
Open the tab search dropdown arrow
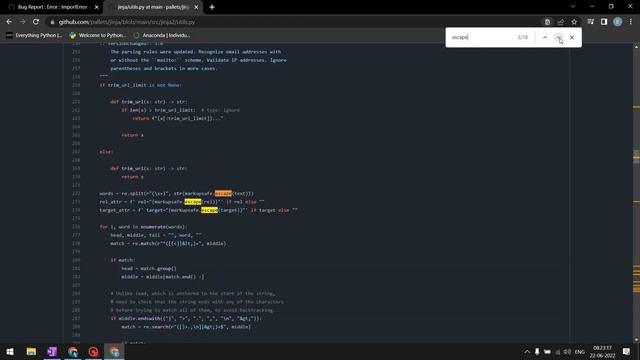[x=573, y=7]
